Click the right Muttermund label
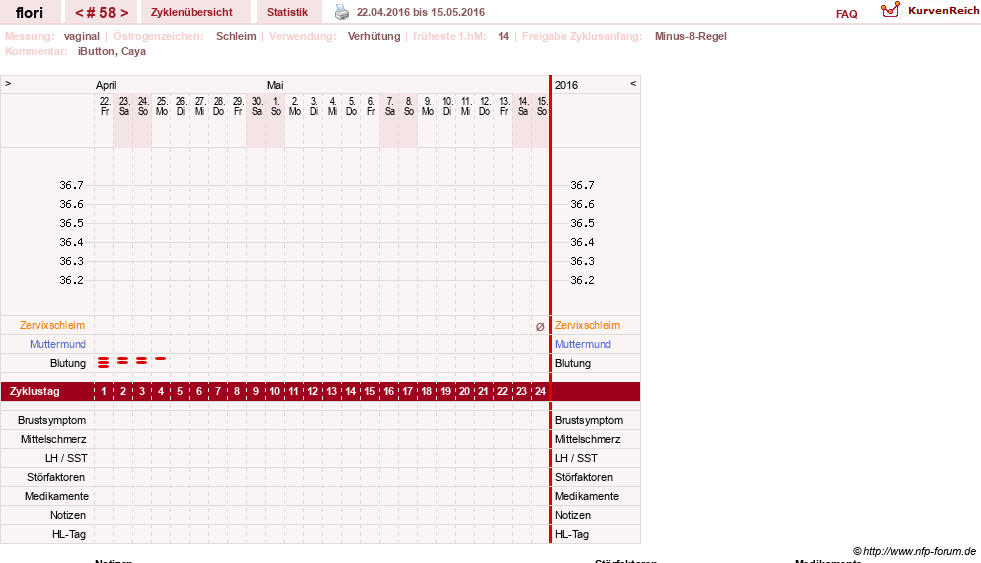 coord(582,344)
